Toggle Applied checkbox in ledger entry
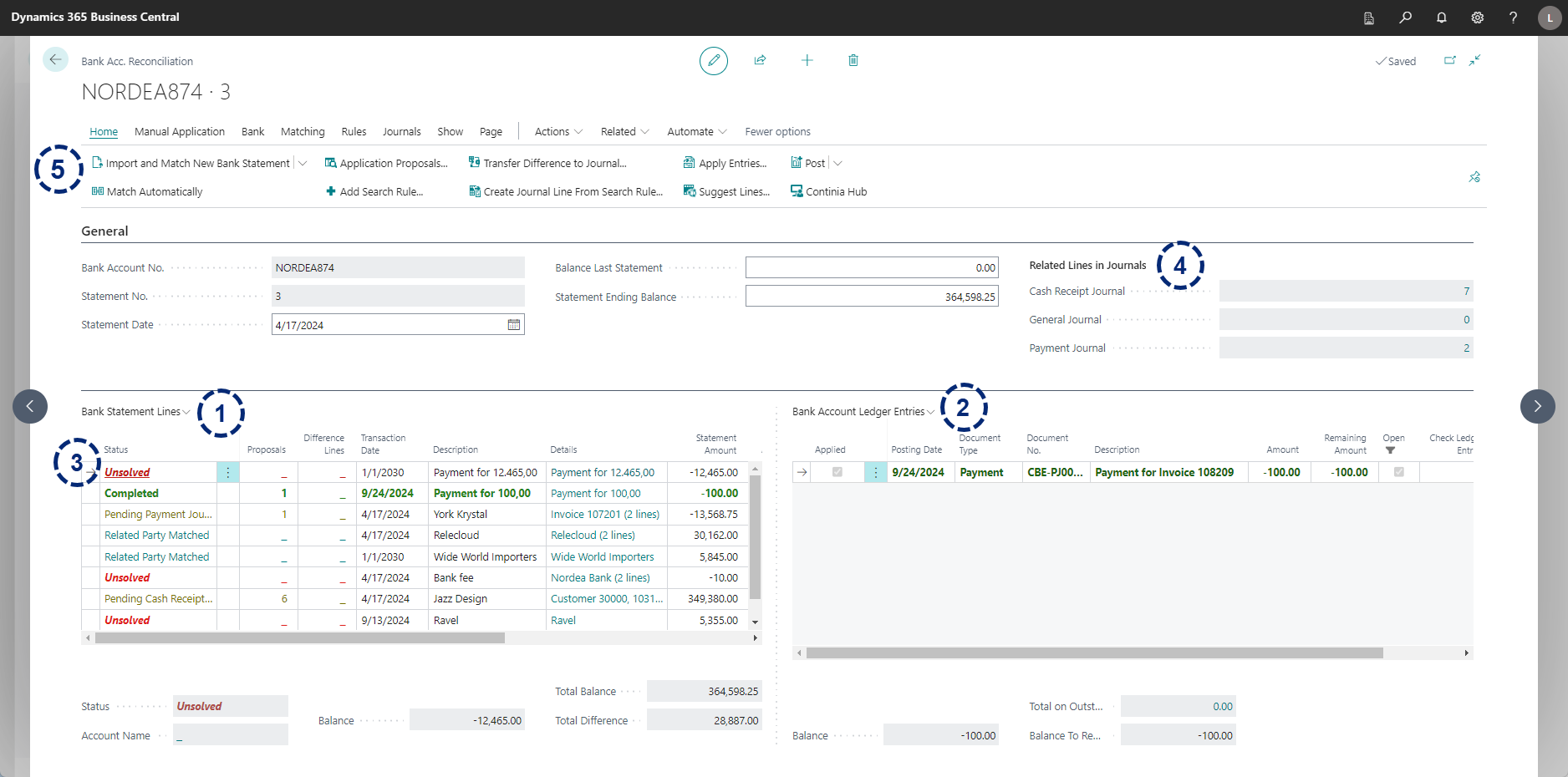 tap(837, 472)
